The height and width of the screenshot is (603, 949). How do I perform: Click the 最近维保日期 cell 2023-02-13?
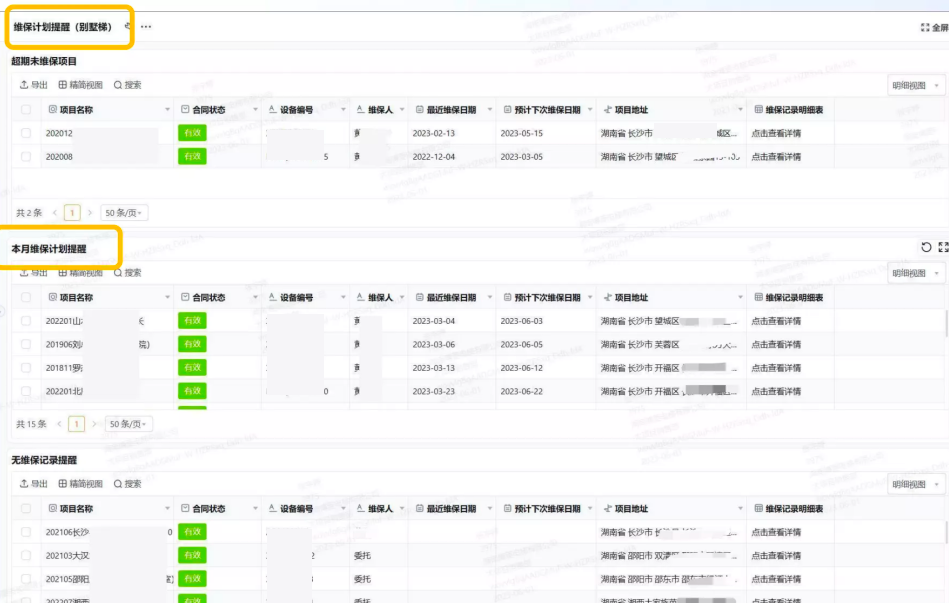[x=433, y=133]
